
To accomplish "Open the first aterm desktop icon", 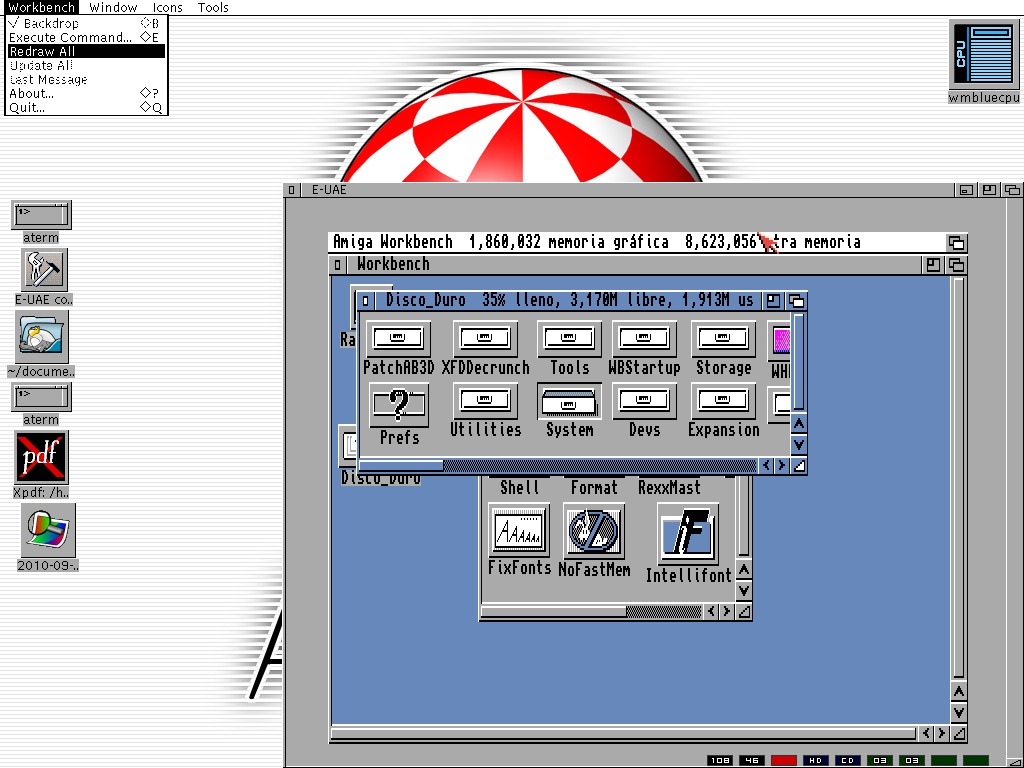I will (41, 215).
